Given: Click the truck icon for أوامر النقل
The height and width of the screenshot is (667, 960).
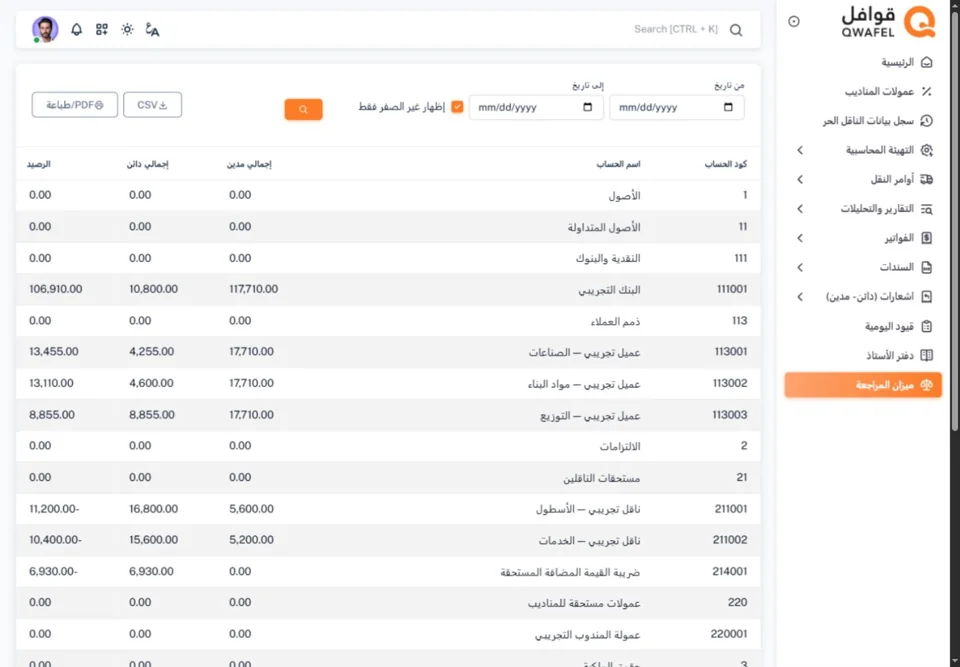Looking at the screenshot, I should [926, 179].
